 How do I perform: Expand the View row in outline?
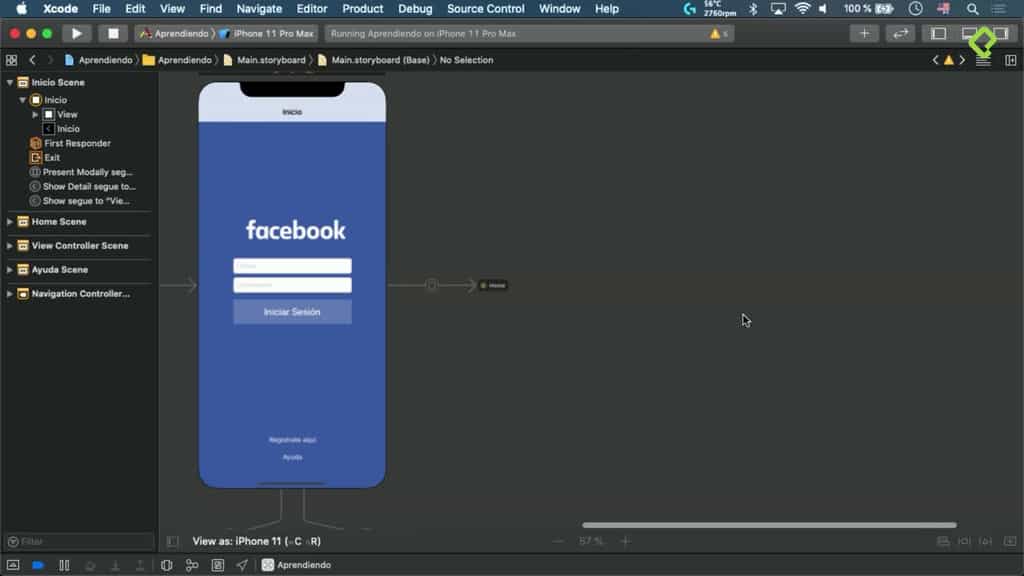(35, 114)
